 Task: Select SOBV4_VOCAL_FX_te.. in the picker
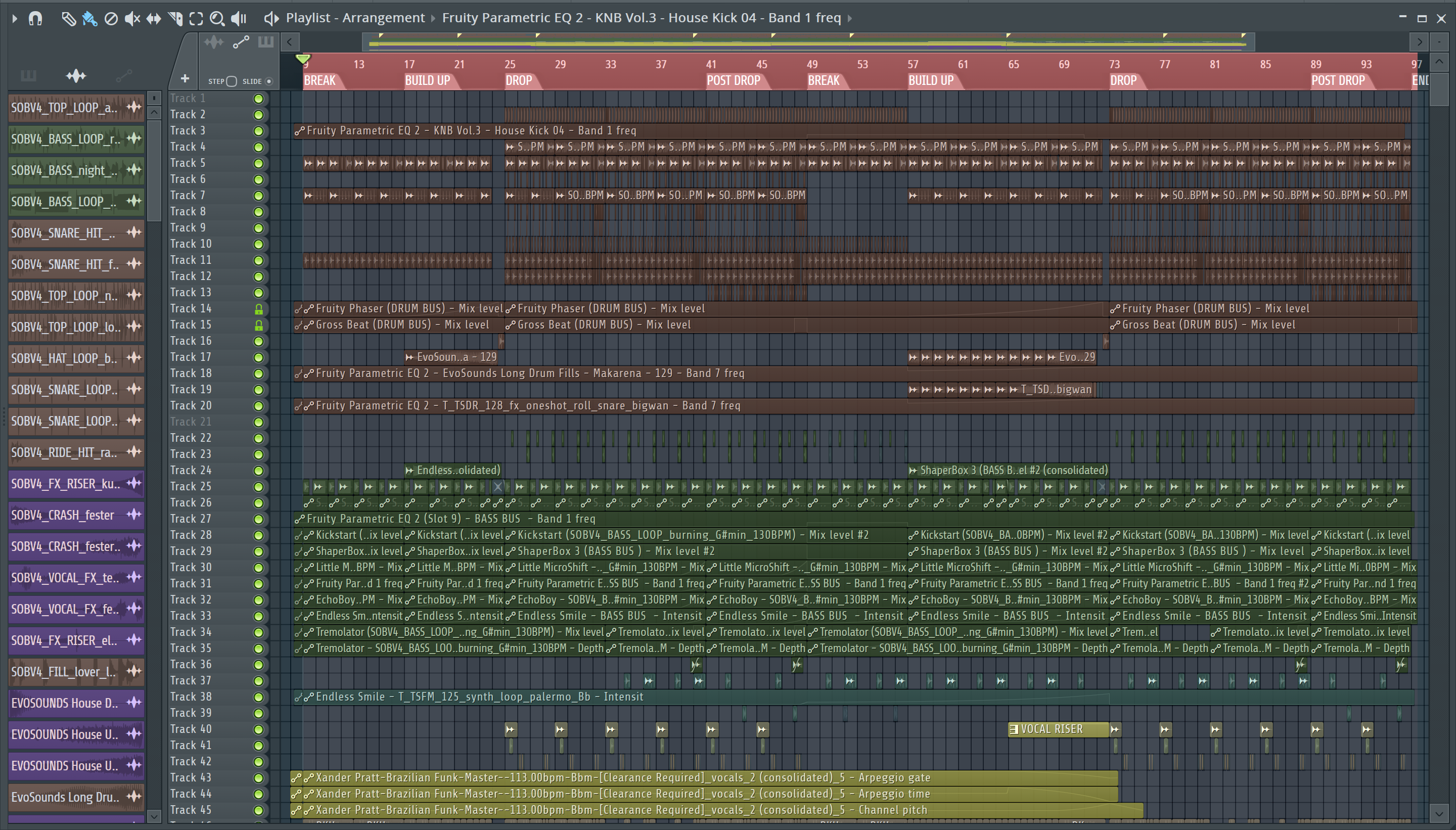[76, 577]
